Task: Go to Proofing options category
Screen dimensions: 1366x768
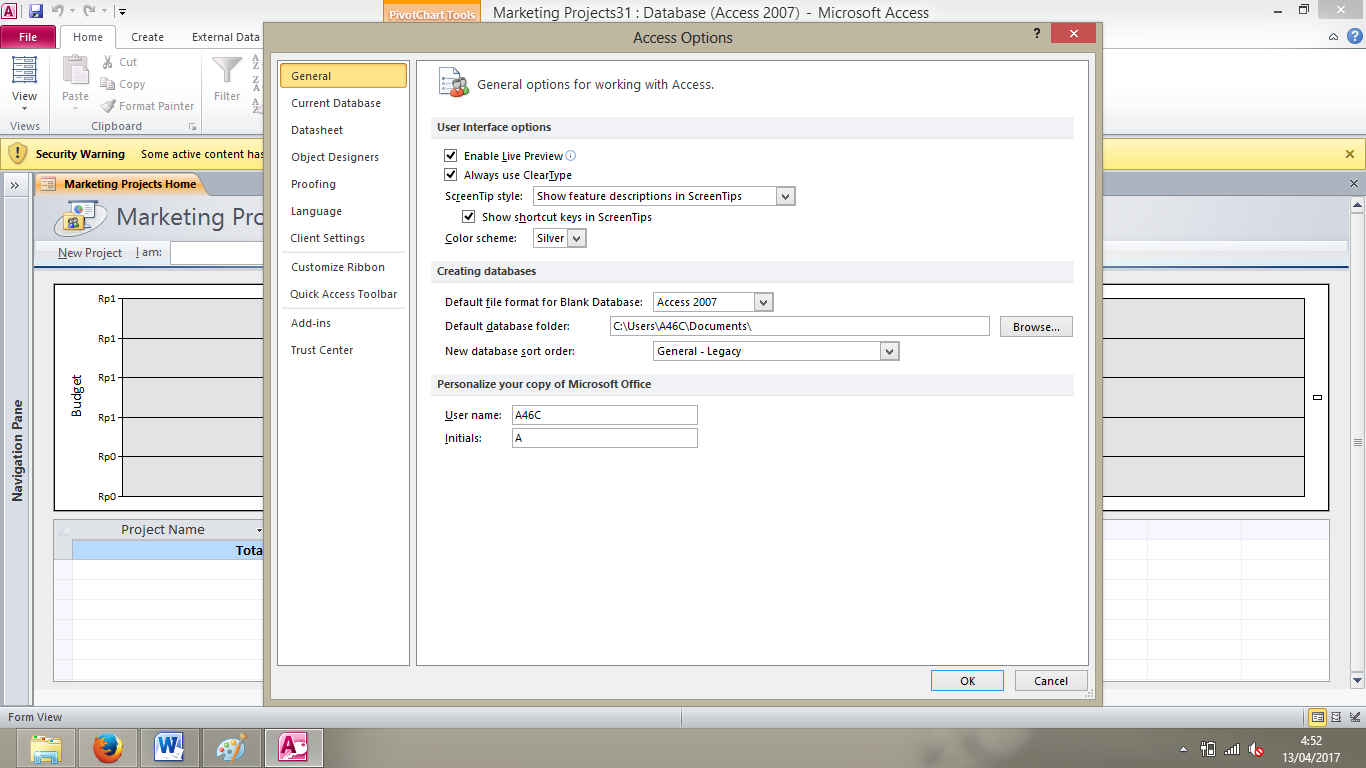Action: click(313, 184)
